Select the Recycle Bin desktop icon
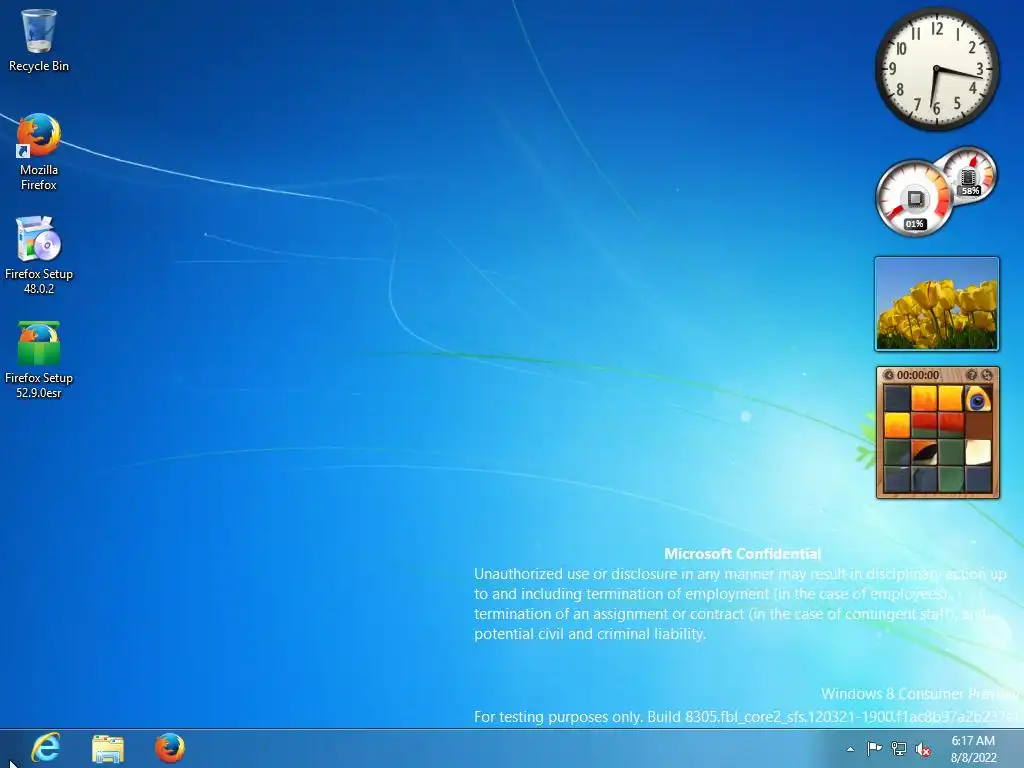Screen dimensions: 1024x768 coord(39,40)
